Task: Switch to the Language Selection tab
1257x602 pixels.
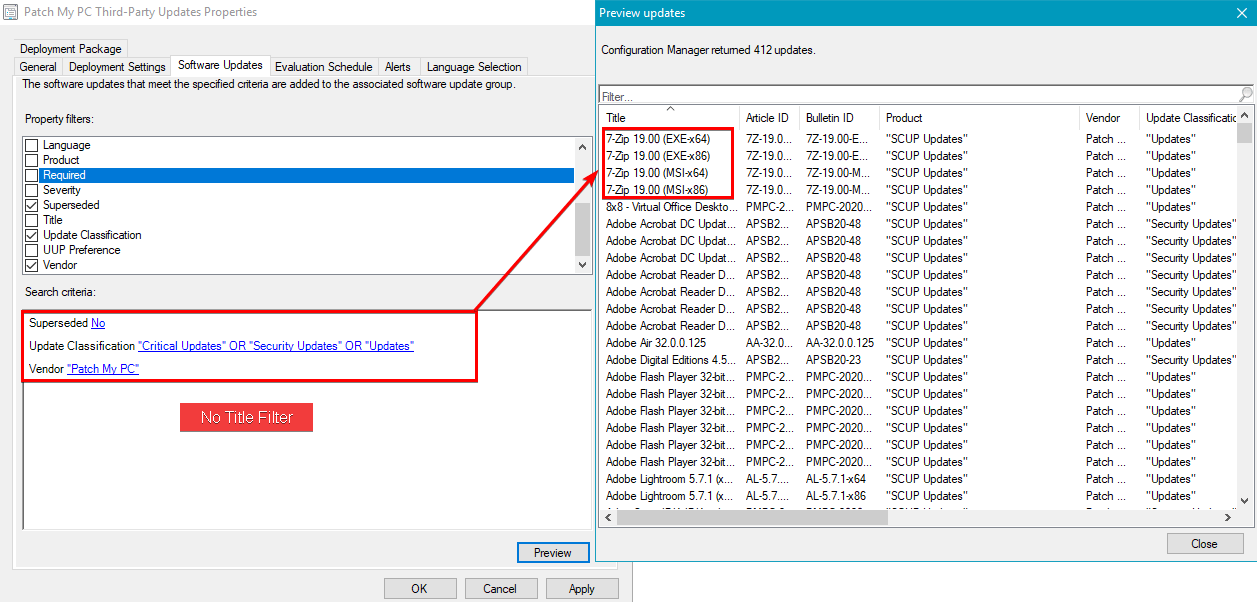Action: (474, 67)
